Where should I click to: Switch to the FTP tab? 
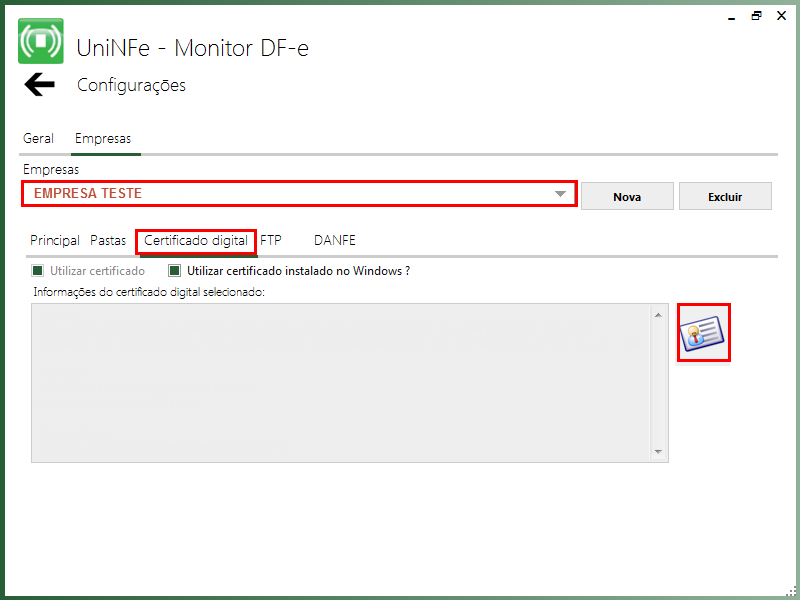click(x=271, y=240)
